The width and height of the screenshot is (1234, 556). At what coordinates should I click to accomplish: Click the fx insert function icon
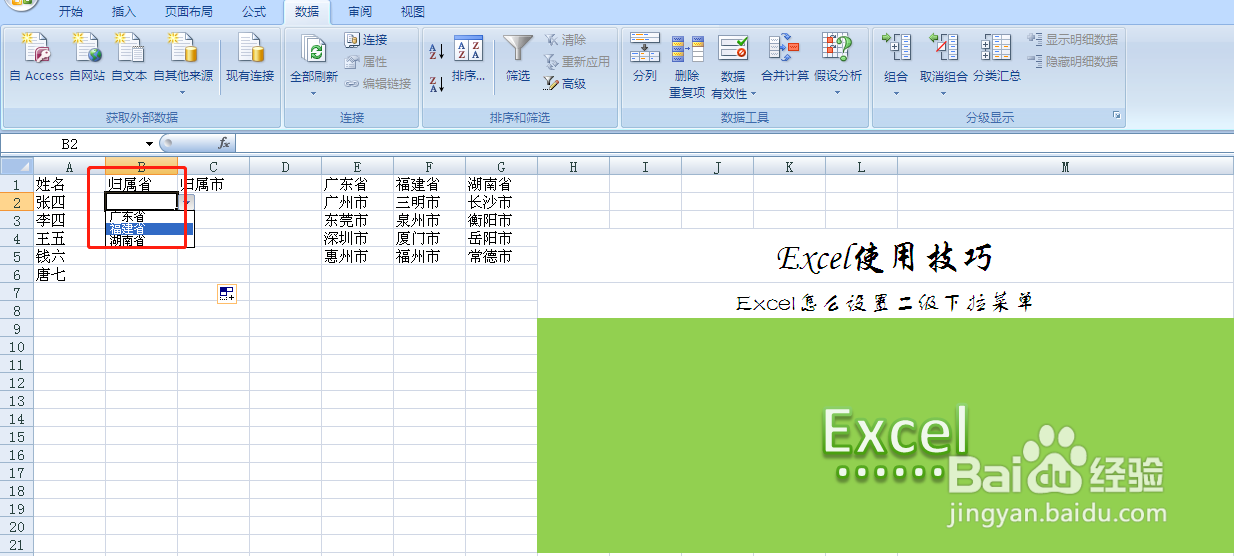coord(224,144)
